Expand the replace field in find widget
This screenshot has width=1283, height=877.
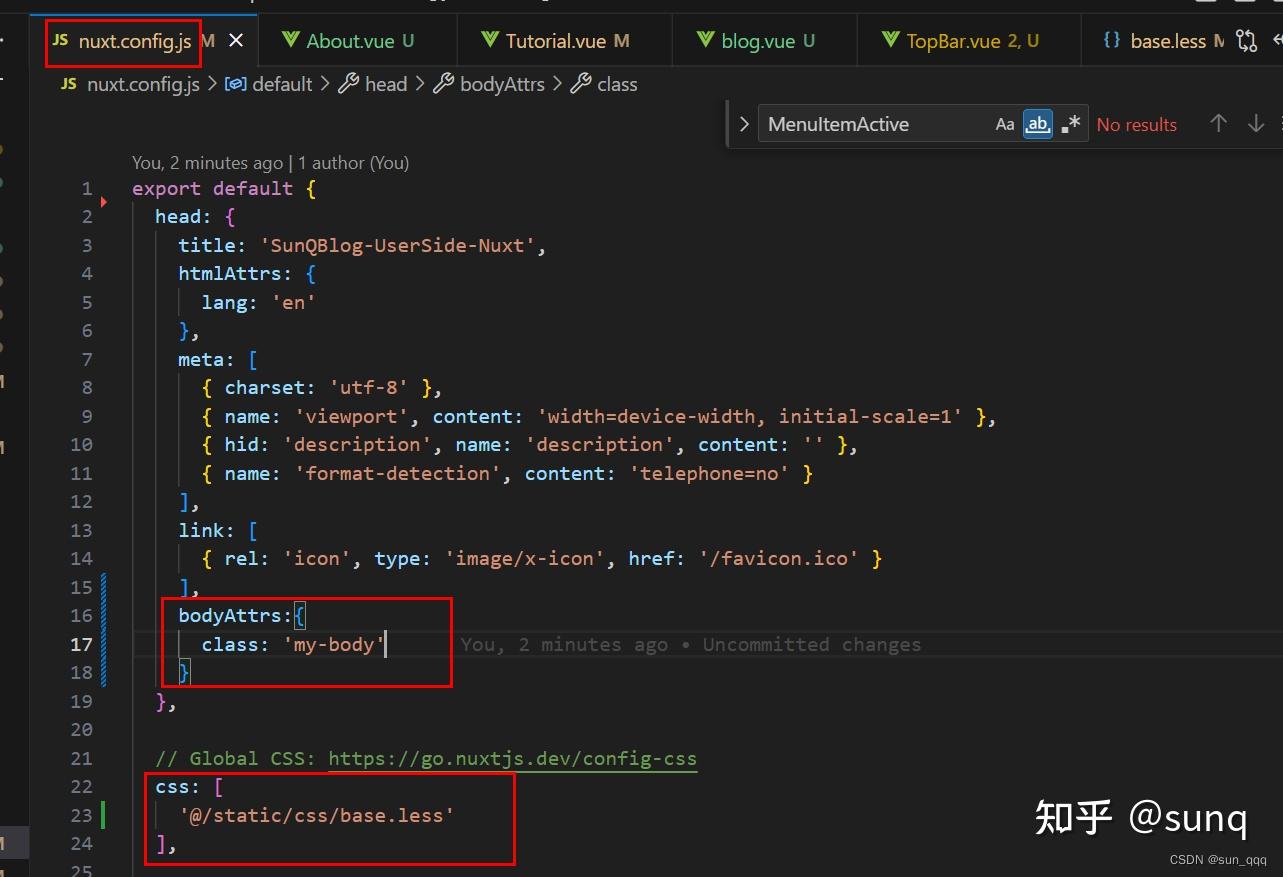(x=743, y=124)
